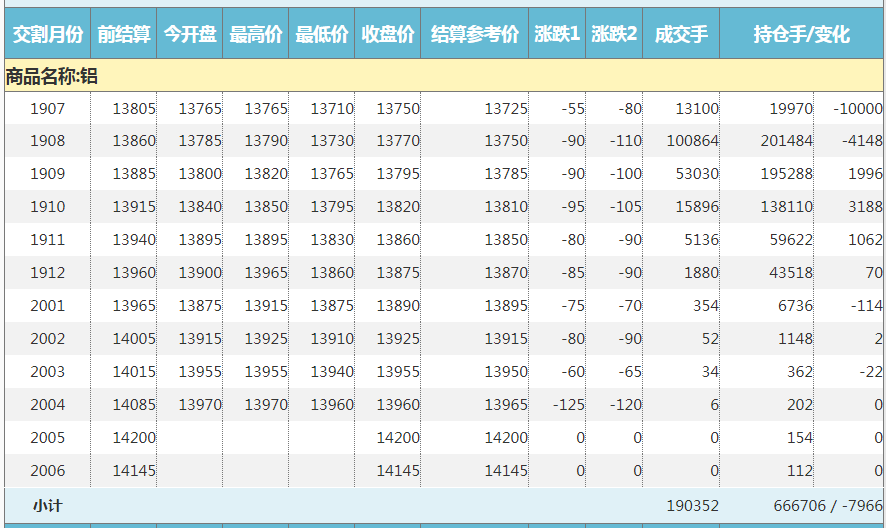The image size is (886, 528).
Task: Click the 持仓手/变化 column header
Action: [x=802, y=35]
